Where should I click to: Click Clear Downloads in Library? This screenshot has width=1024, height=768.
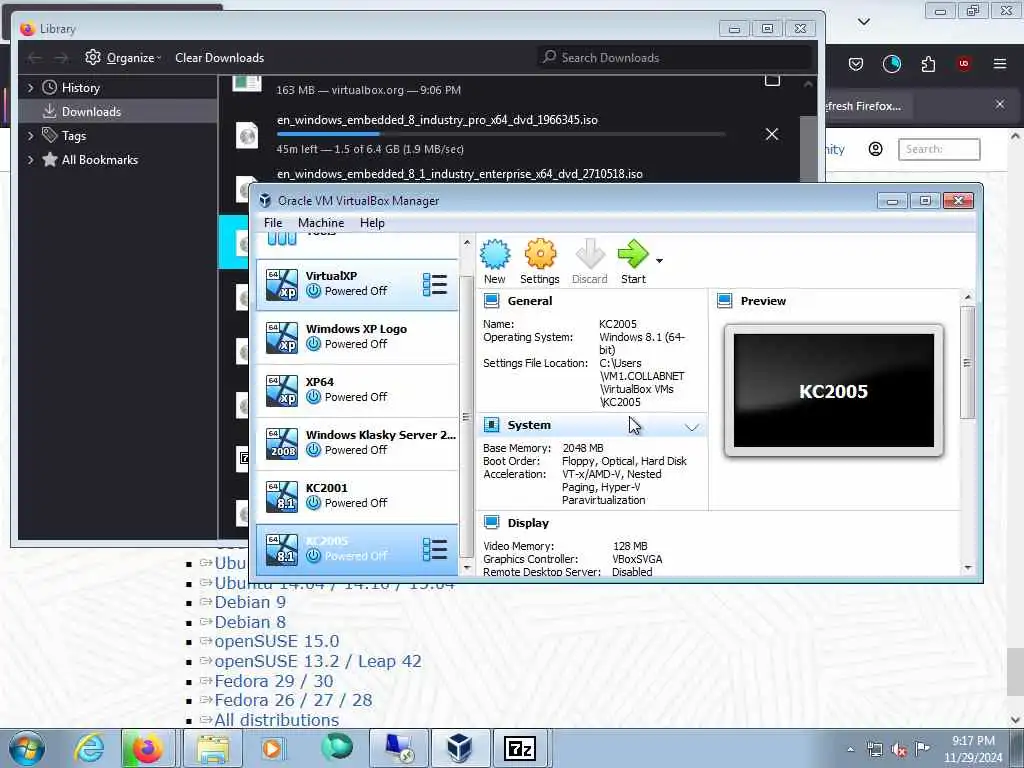click(x=219, y=57)
